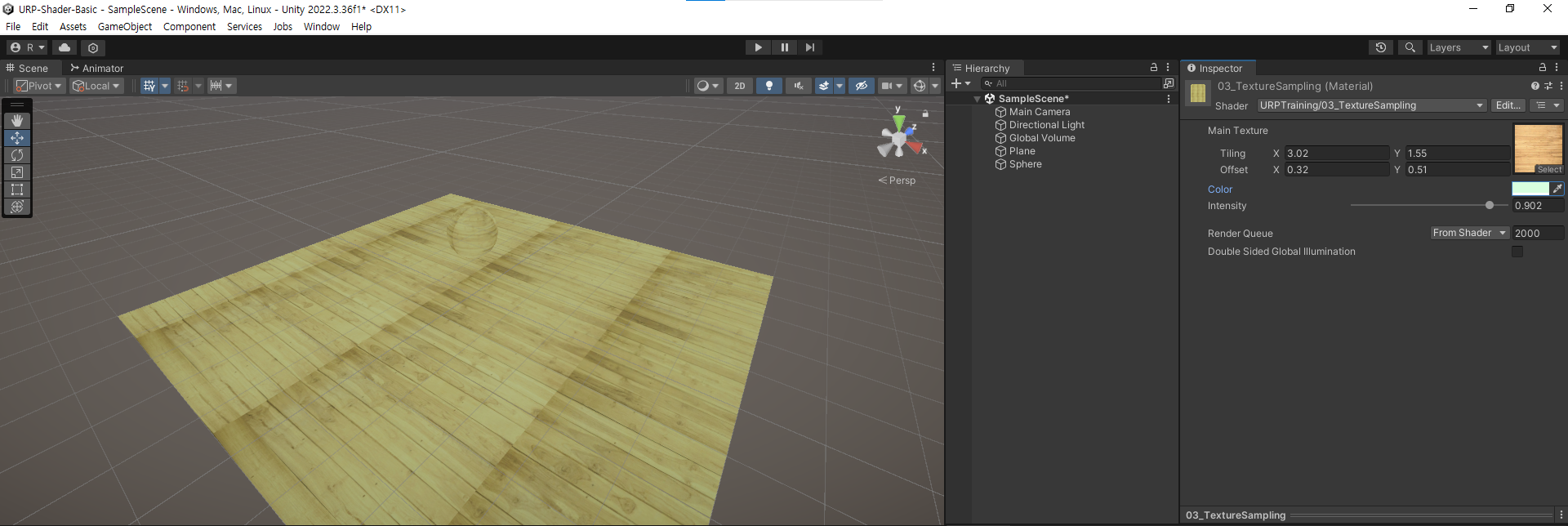Lock the Inspector panel

[x=1543, y=68]
